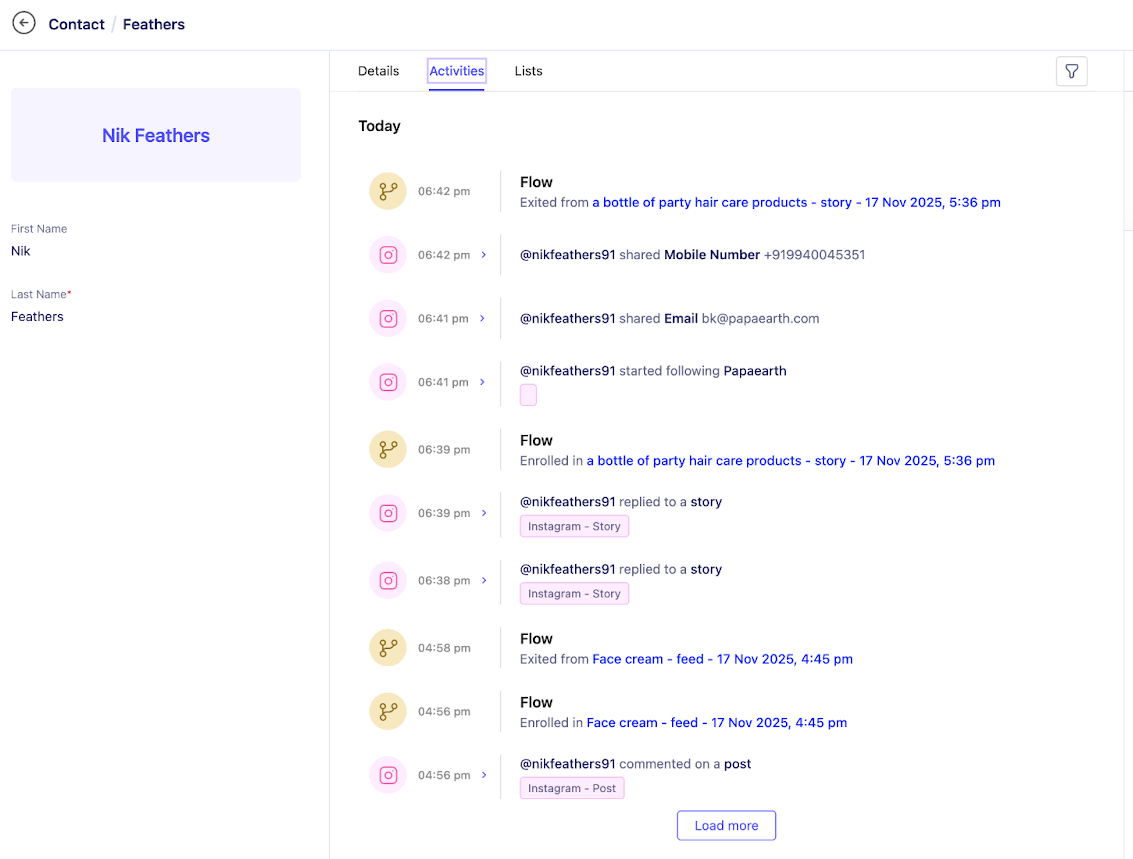Click the Flow icon at 06:39 pm
Viewport: 1133px width, 859px height.
click(388, 450)
